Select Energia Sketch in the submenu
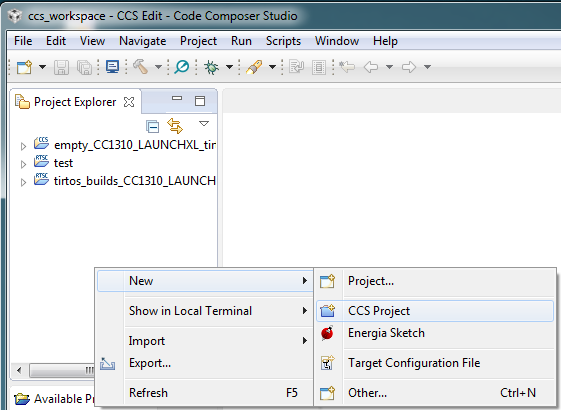Screen dimensions: 565x416 coord(435,333)
